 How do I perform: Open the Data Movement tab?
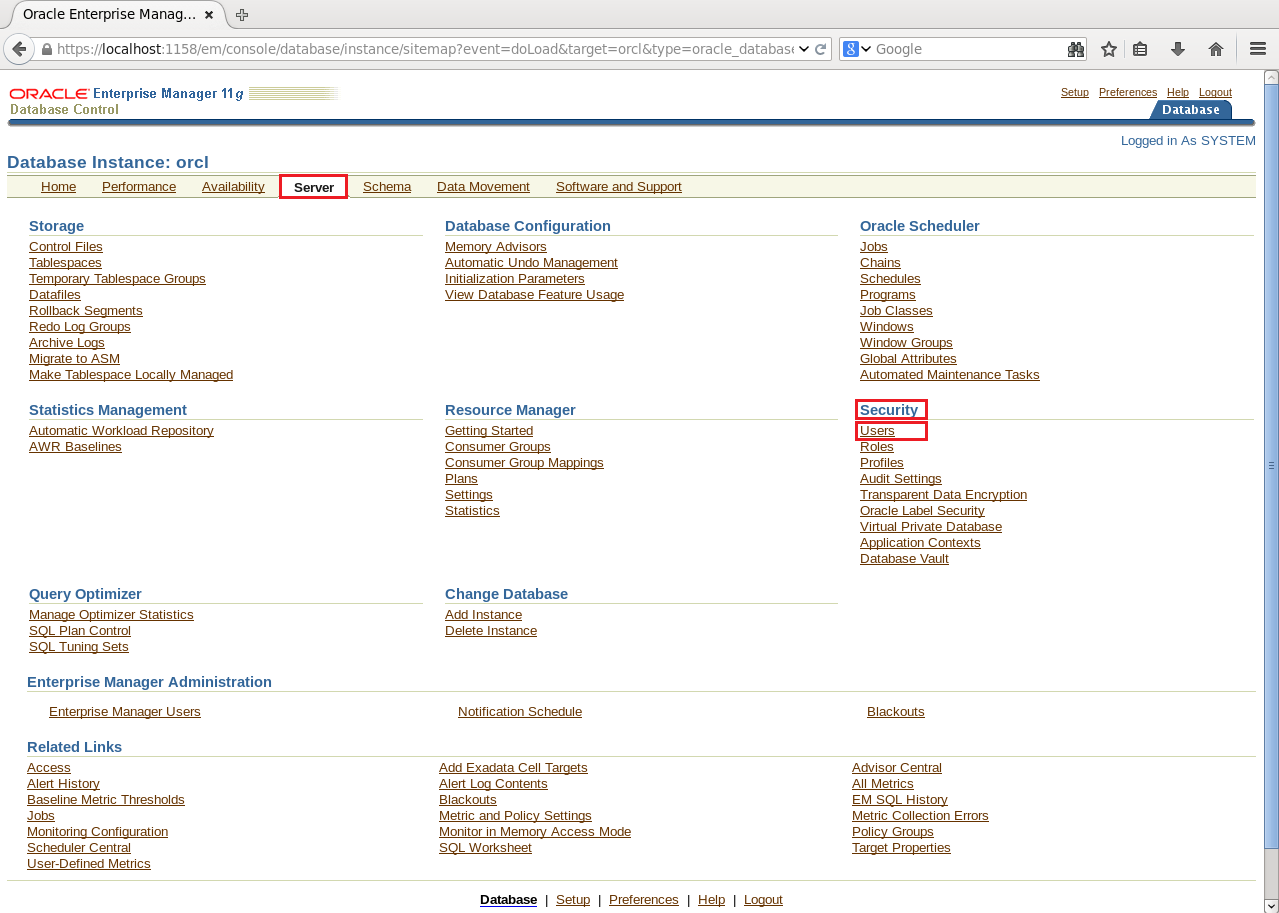483,187
